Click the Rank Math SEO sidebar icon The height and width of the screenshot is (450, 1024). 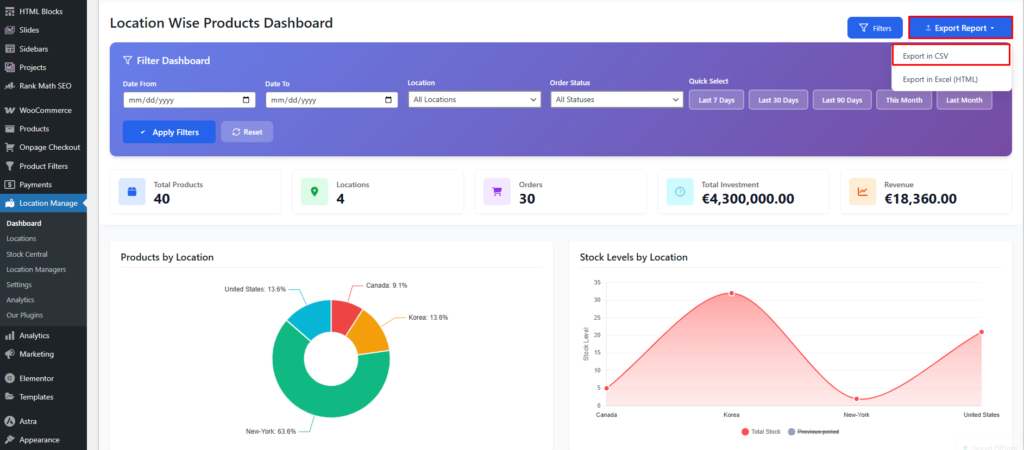[9, 86]
